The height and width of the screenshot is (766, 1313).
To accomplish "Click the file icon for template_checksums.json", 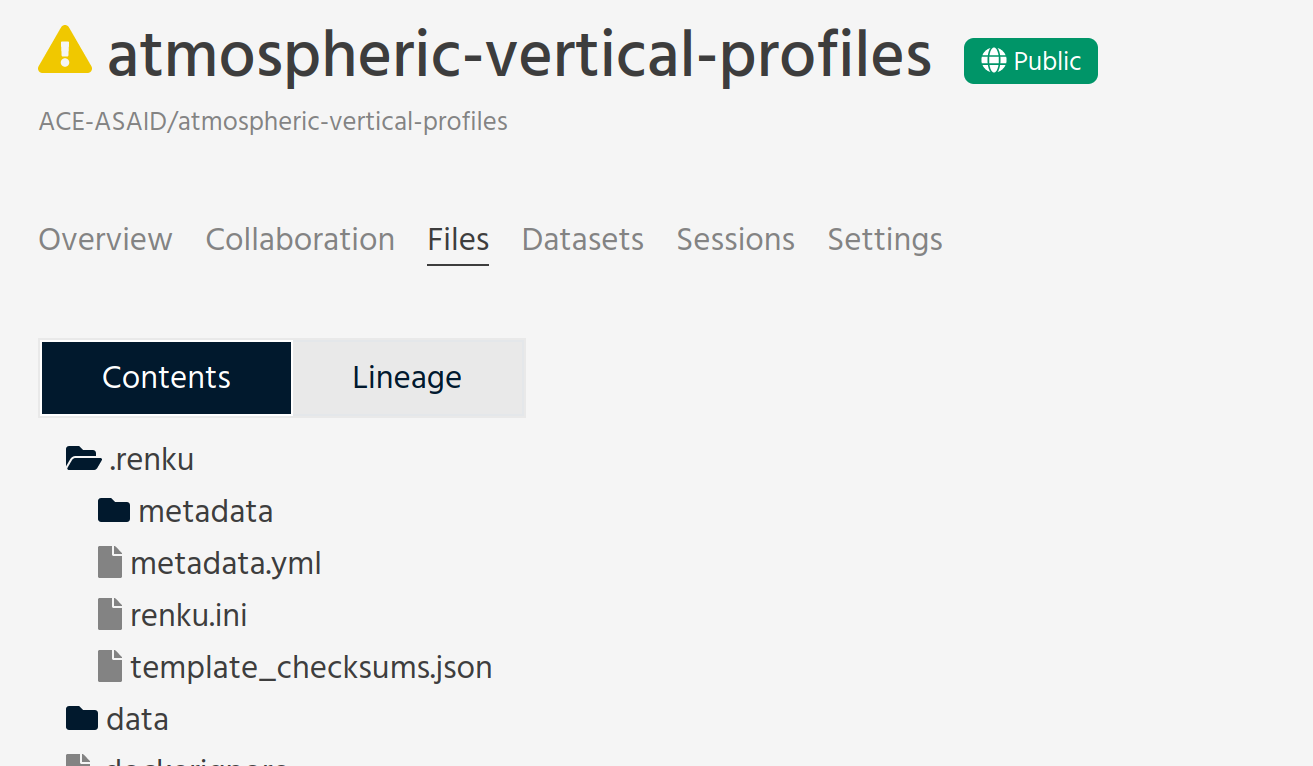I will click(110, 666).
